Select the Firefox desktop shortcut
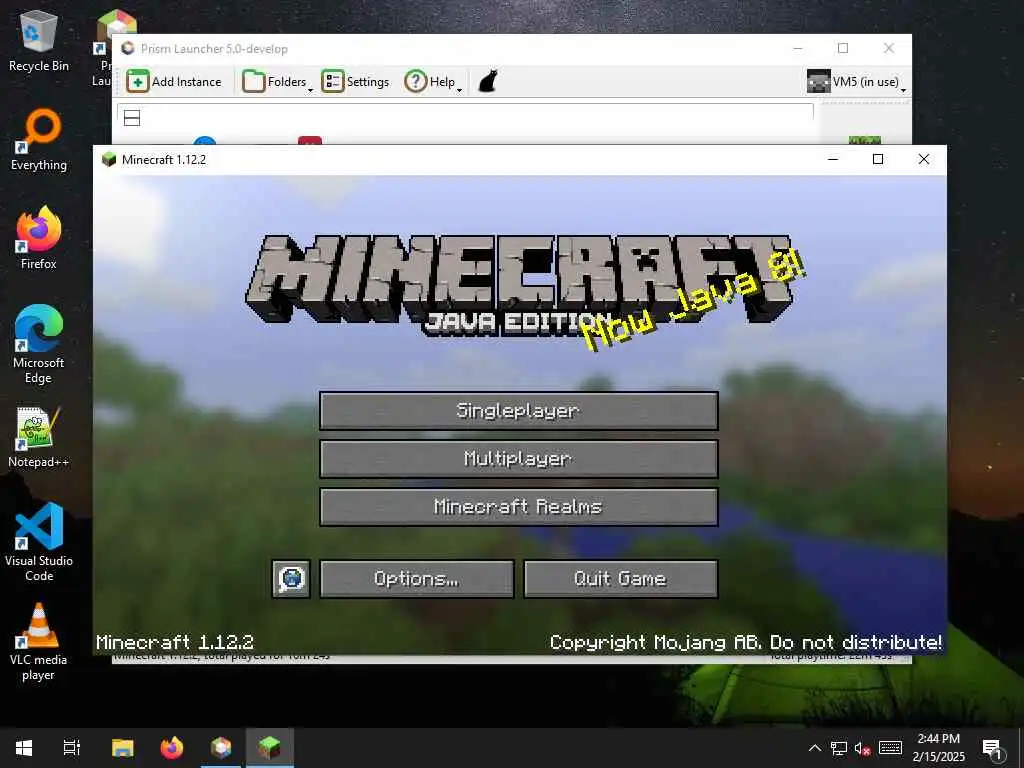The image size is (1024, 768). point(39,238)
